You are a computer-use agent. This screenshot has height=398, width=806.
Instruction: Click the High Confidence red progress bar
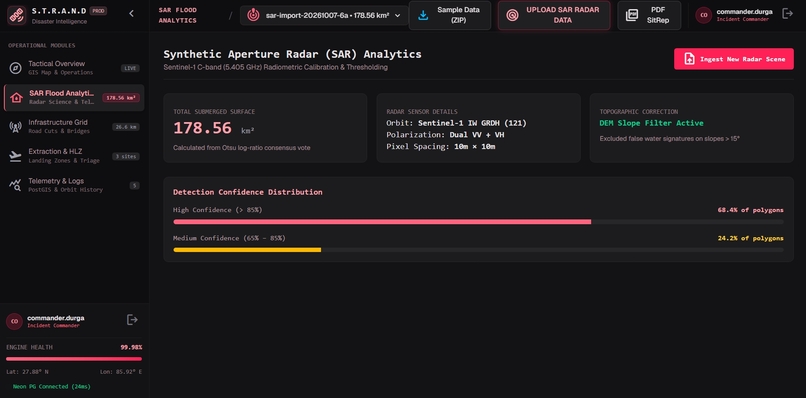click(382, 222)
